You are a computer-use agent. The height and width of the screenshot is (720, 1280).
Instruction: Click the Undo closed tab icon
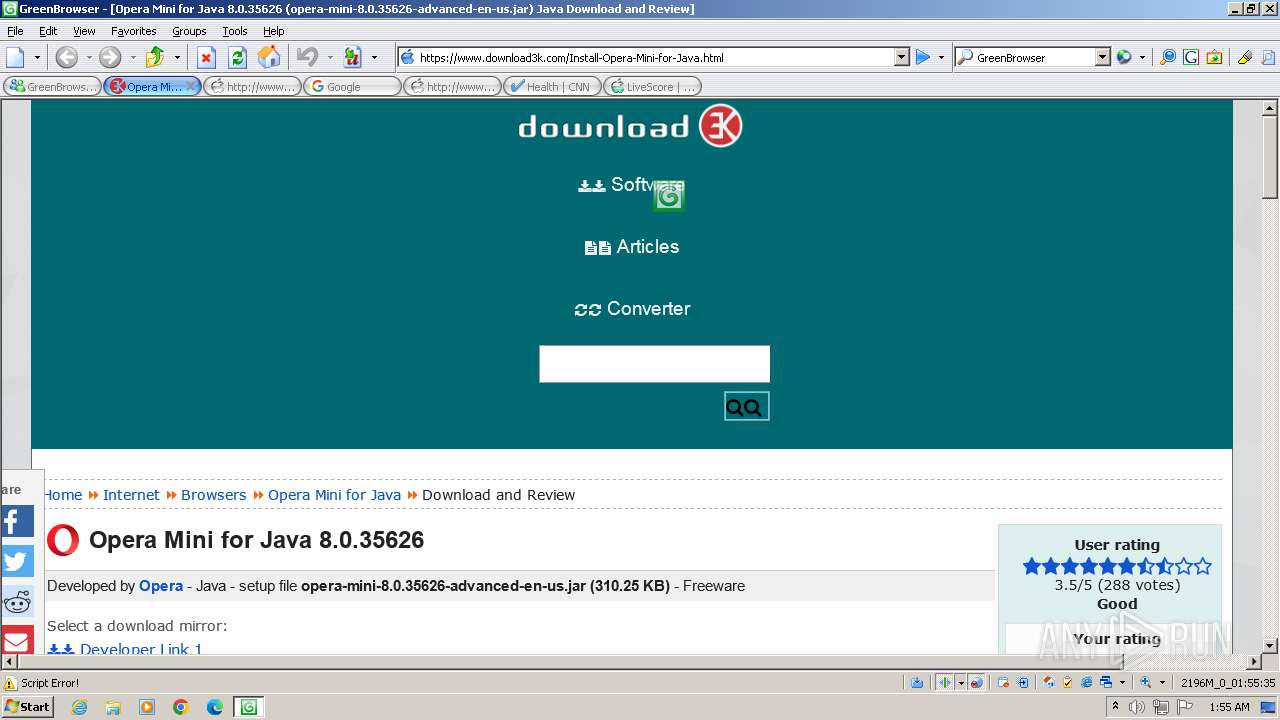[308, 57]
